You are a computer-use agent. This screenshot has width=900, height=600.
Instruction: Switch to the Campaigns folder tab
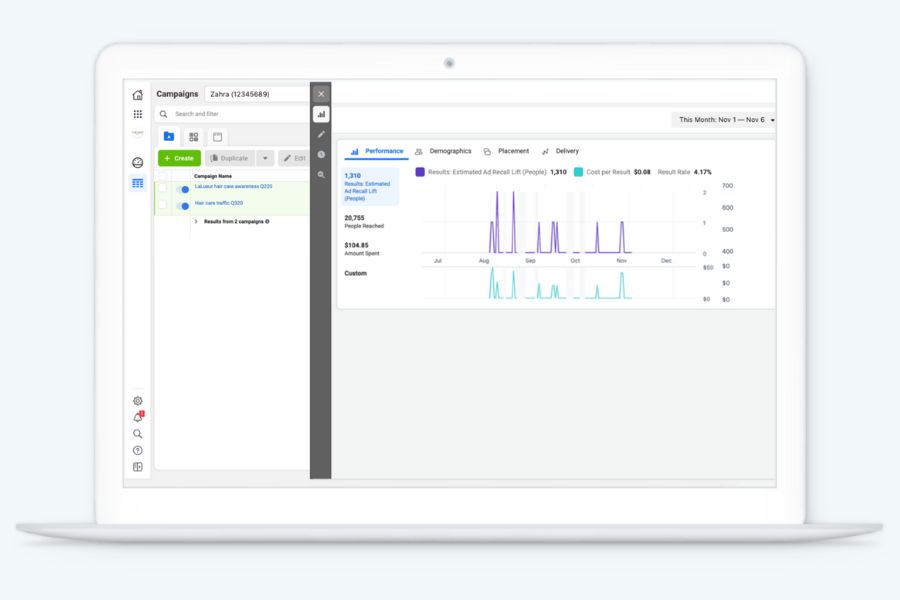click(169, 137)
